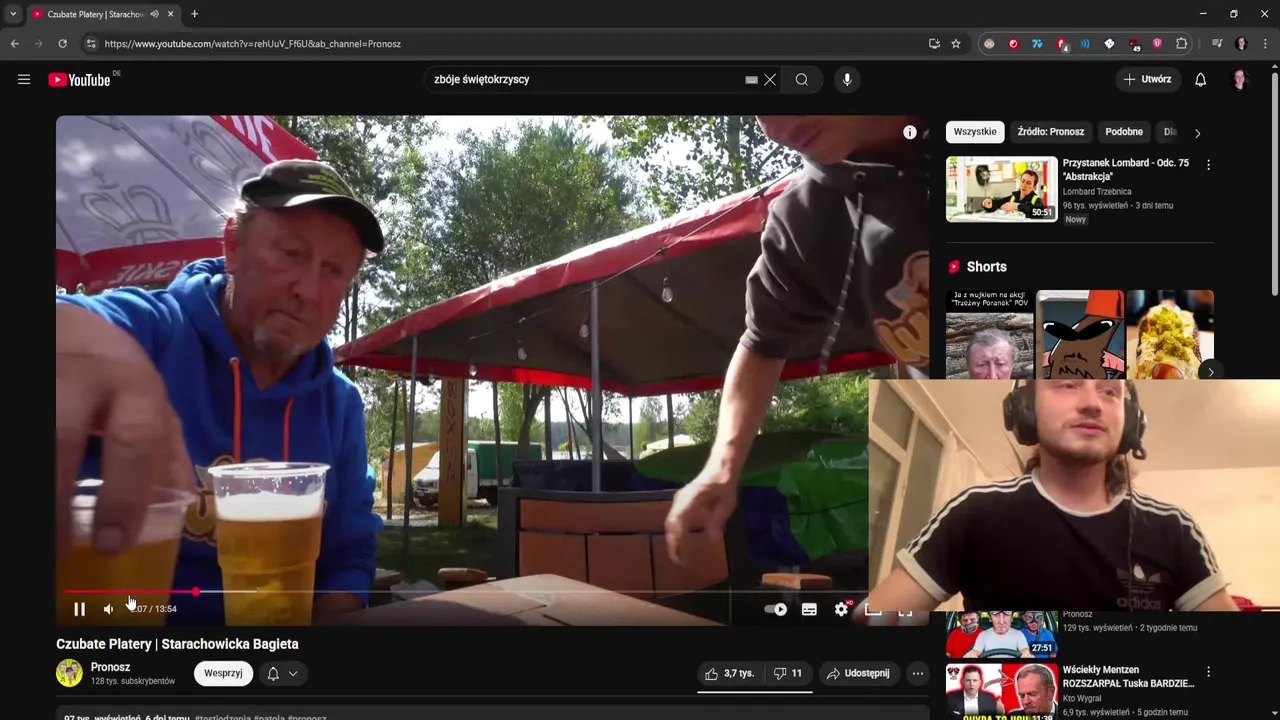Toggle autoplay switch in player
Screen dimensions: 1280x720
pos(775,609)
